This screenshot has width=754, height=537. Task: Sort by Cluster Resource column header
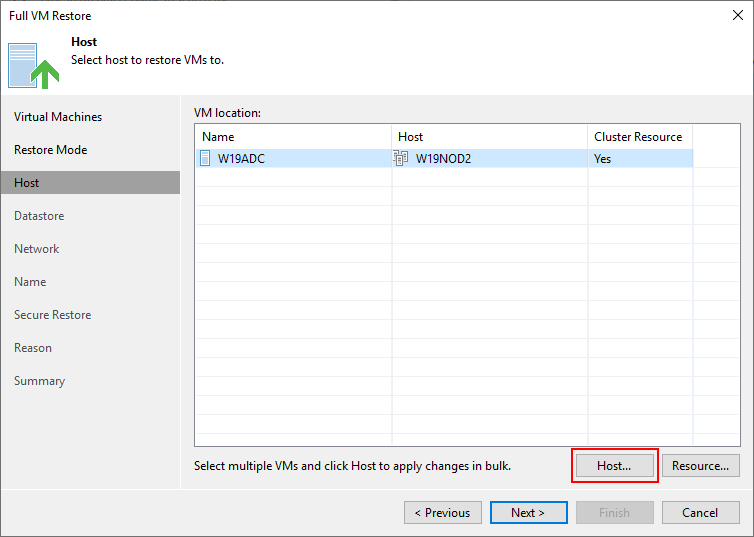(640, 137)
